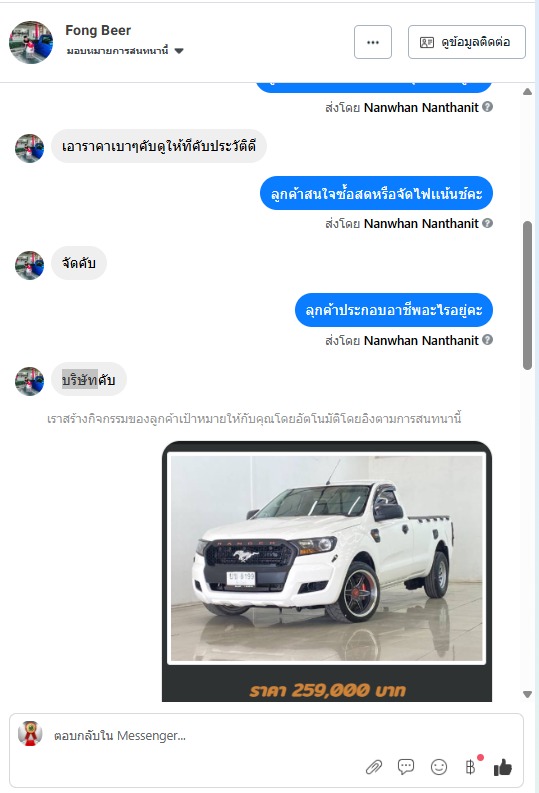This screenshot has width=539, height=793.
Task: Open the emoji smiley picker
Action: coord(439,767)
